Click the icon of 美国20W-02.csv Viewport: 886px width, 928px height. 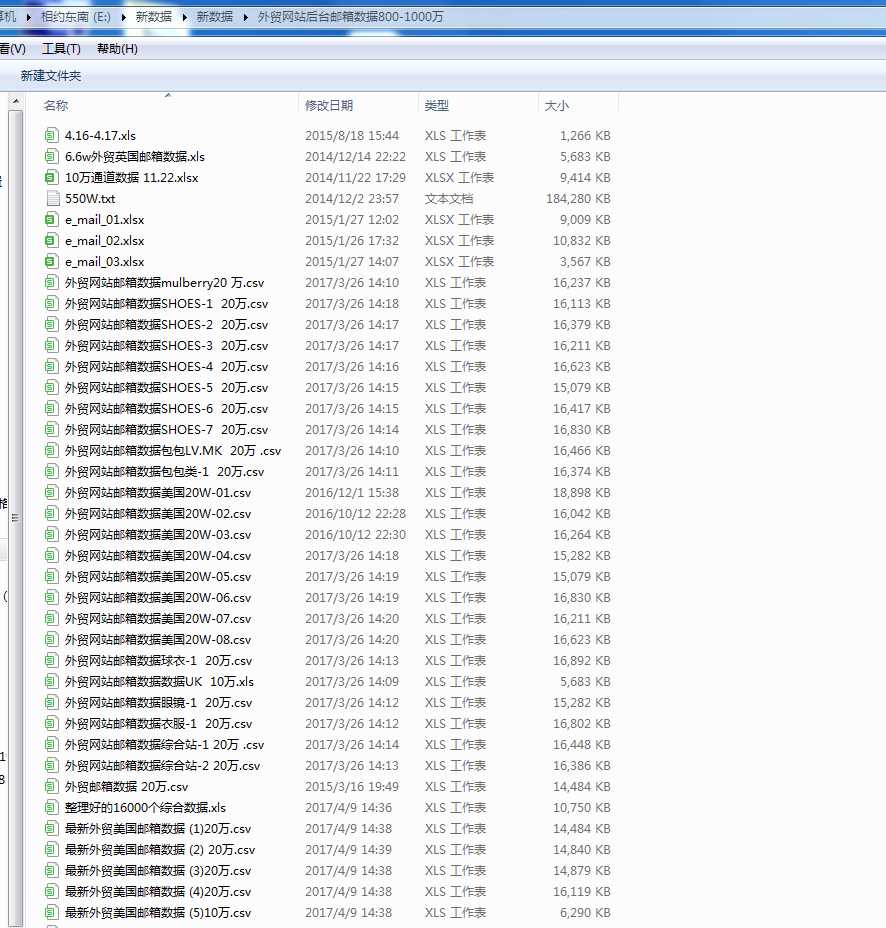pyautogui.click(x=51, y=514)
